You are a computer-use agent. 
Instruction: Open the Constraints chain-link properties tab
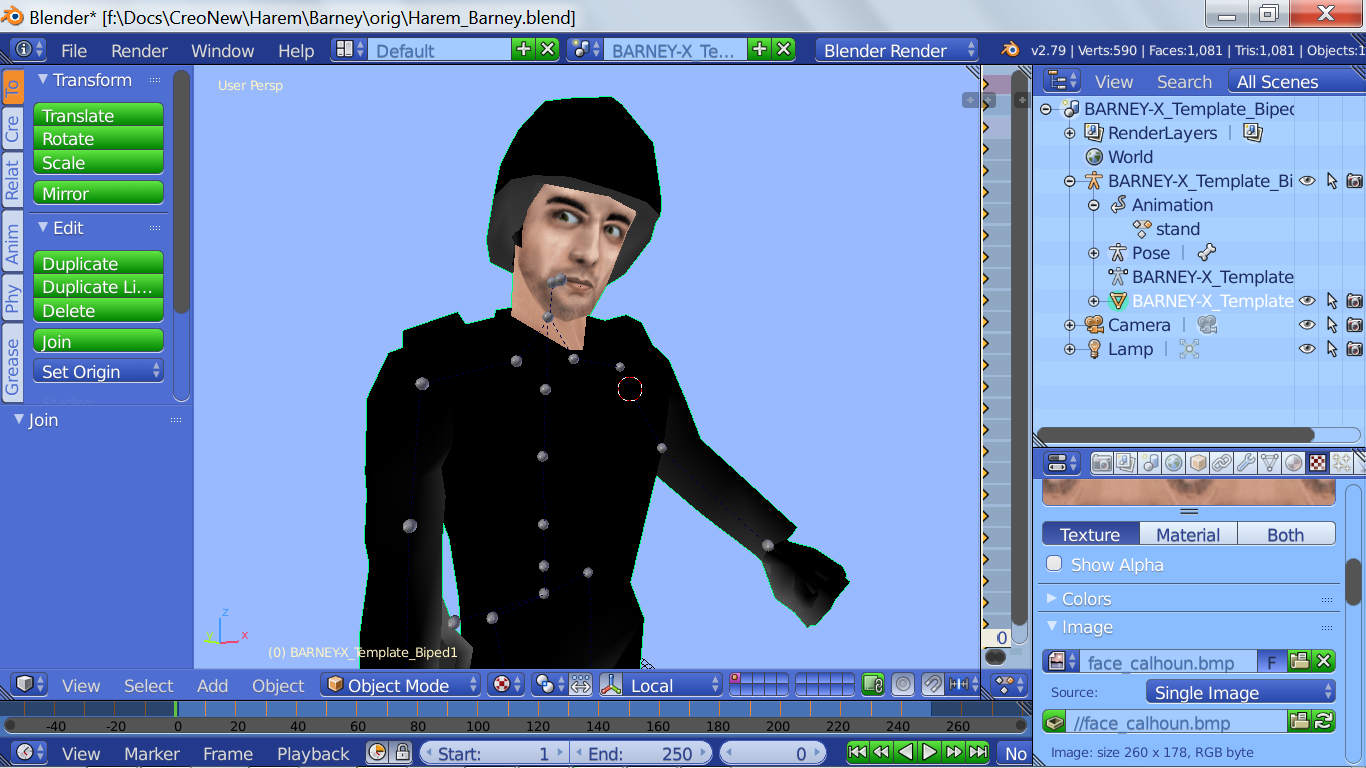tap(1221, 463)
